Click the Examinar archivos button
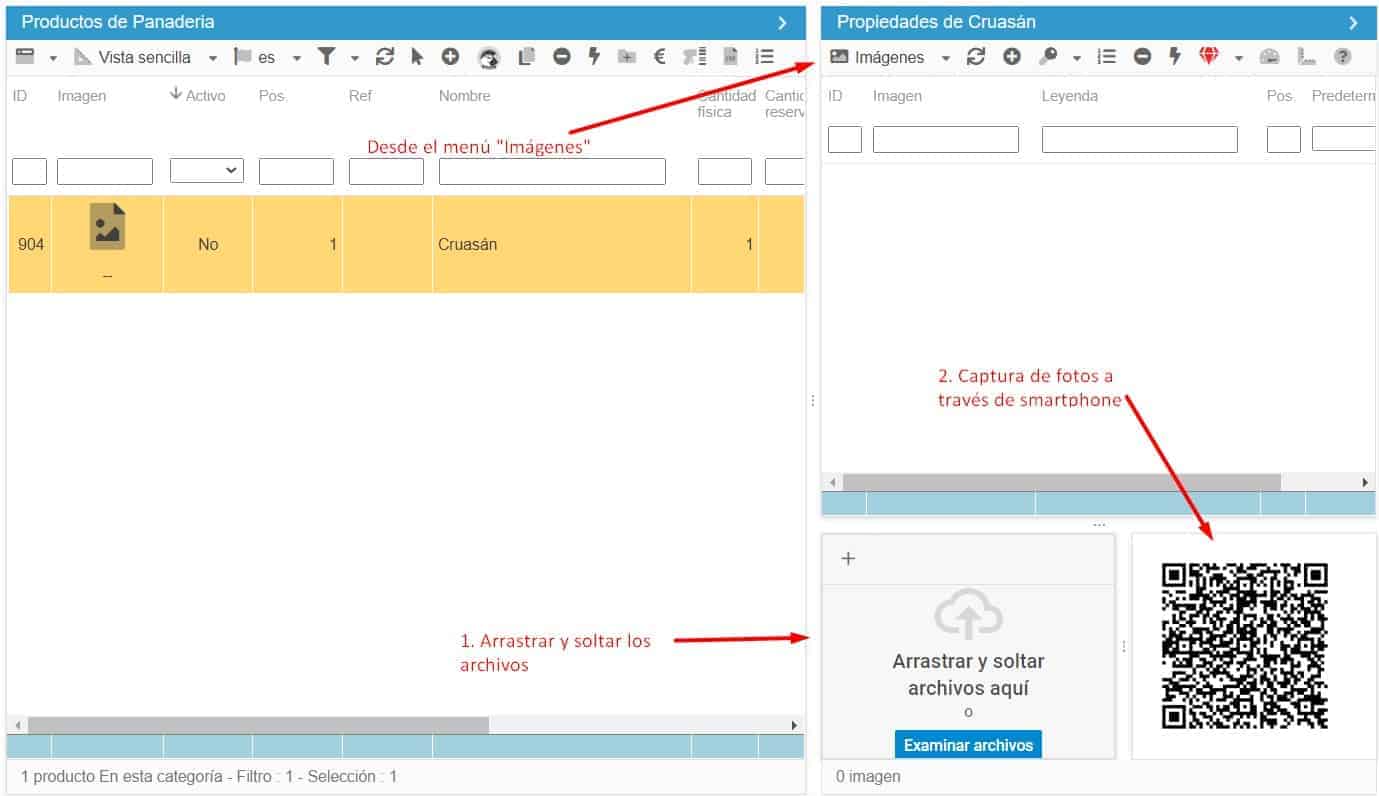This screenshot has width=1379, height=796. pyautogui.click(x=967, y=745)
